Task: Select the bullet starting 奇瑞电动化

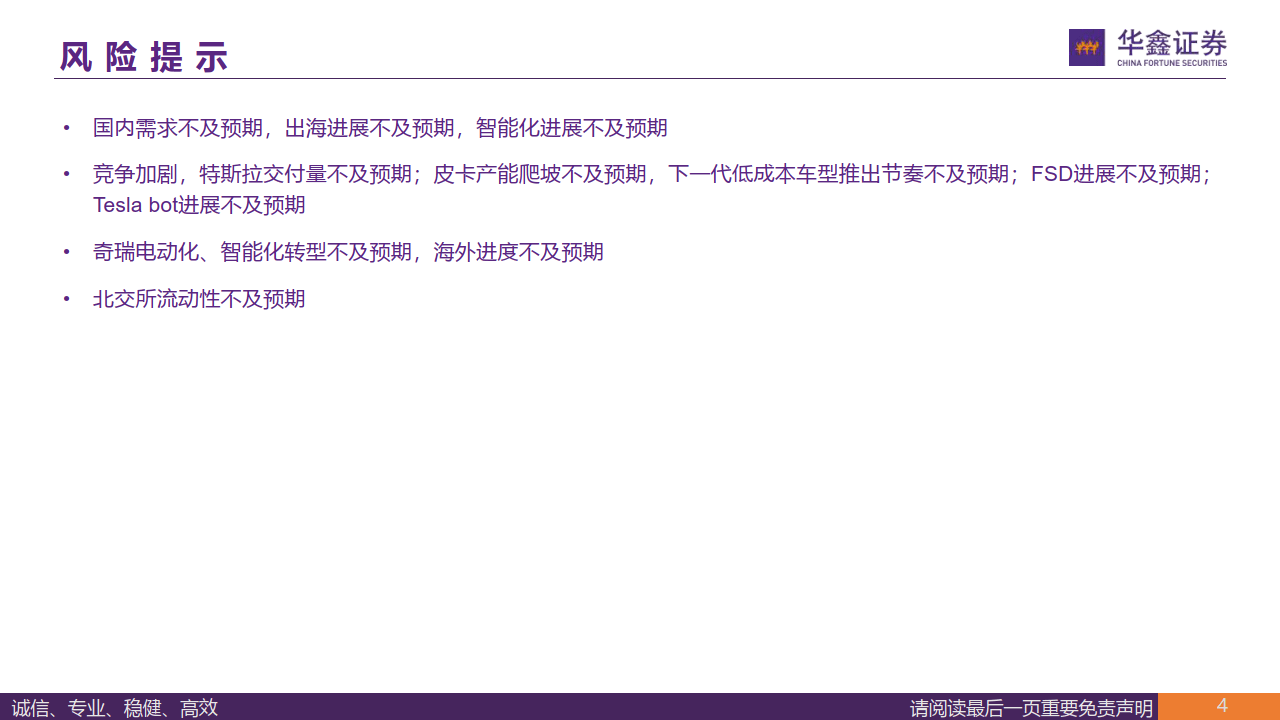Action: (348, 252)
